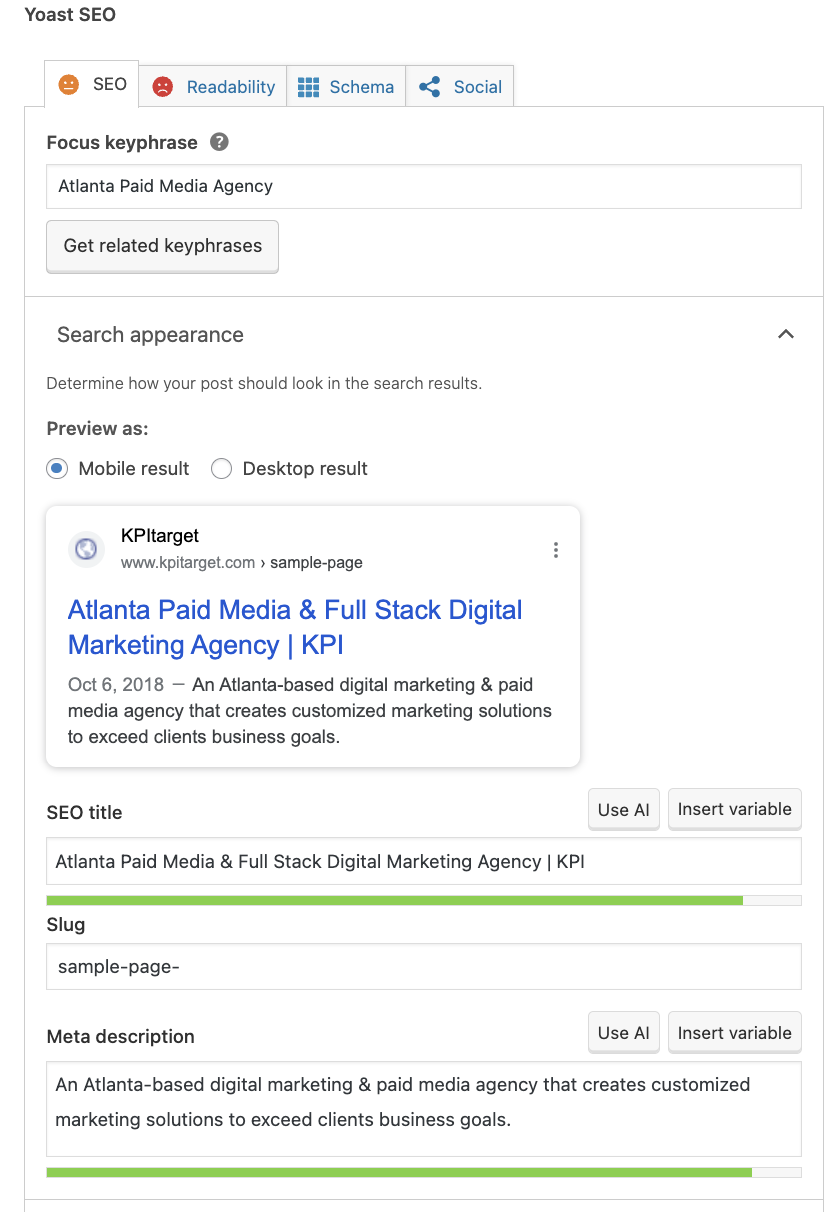This screenshot has width=832, height=1212.
Task: Click the SEO title length progress bar
Action: tap(424, 901)
